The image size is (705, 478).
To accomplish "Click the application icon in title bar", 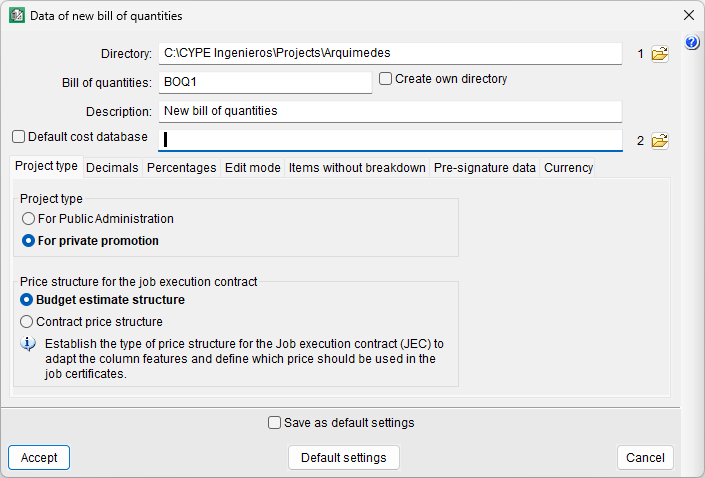I will click(16, 16).
